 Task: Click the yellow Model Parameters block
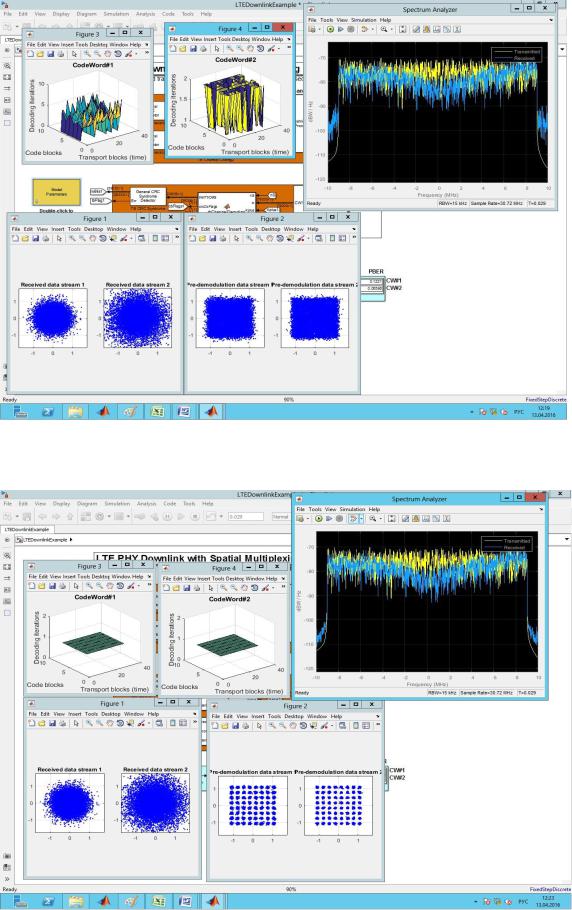click(56, 192)
